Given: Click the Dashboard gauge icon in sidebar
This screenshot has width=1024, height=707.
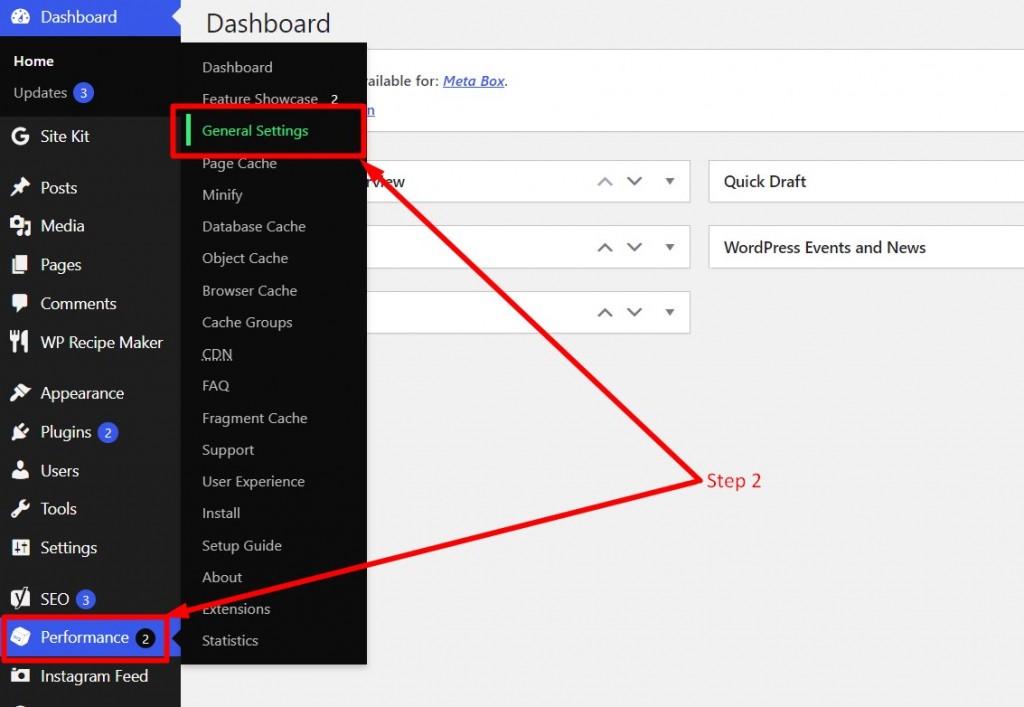Looking at the screenshot, I should pyautogui.click(x=20, y=16).
